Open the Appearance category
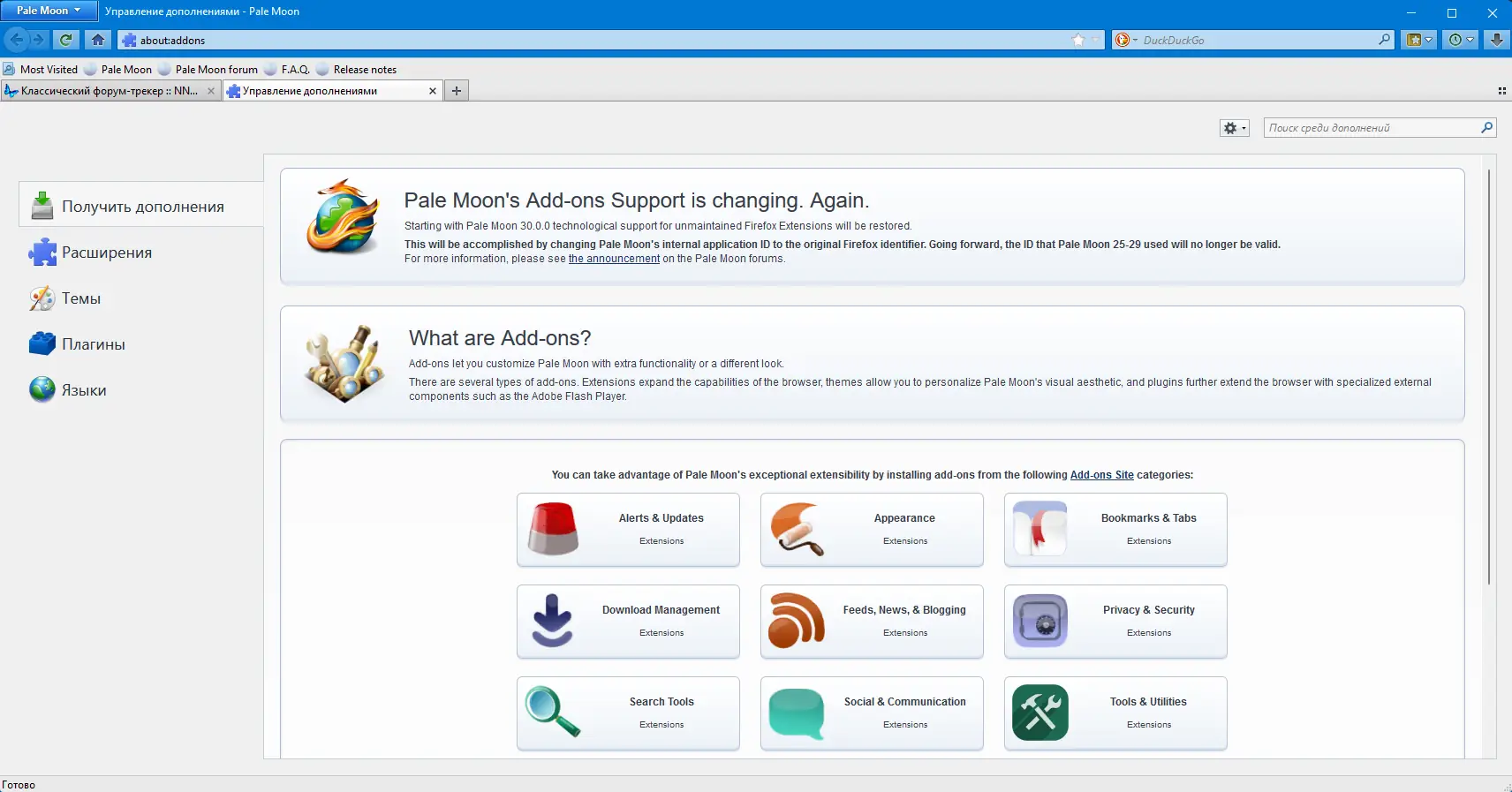This screenshot has height=792, width=1512. tap(872, 530)
